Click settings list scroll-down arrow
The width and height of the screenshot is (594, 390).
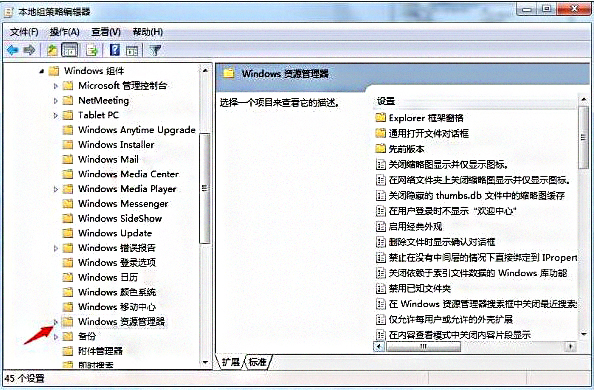click(583, 334)
